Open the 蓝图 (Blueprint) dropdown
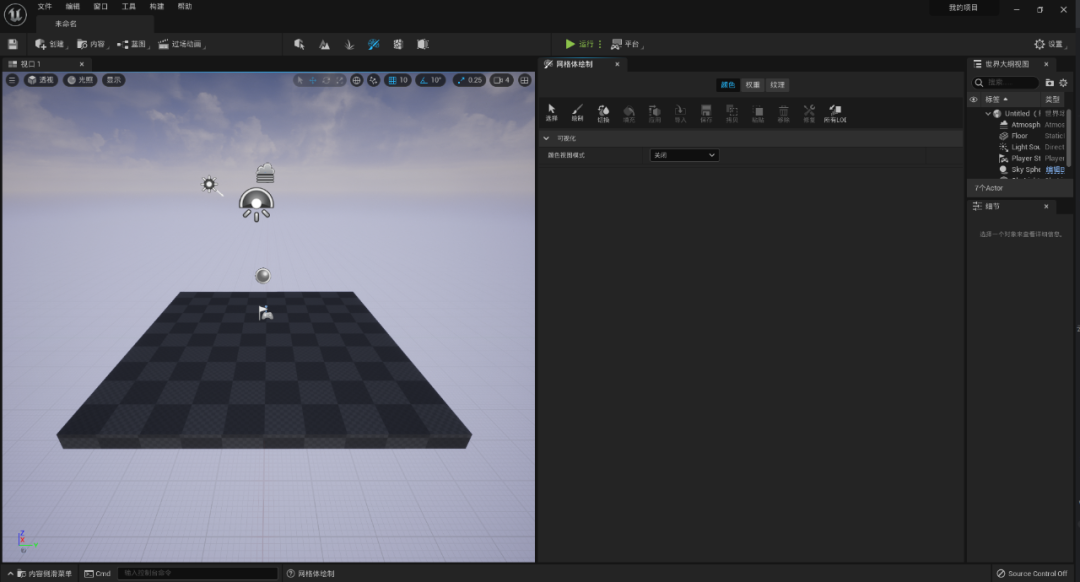Image resolution: width=1080 pixels, height=582 pixels. (133, 44)
